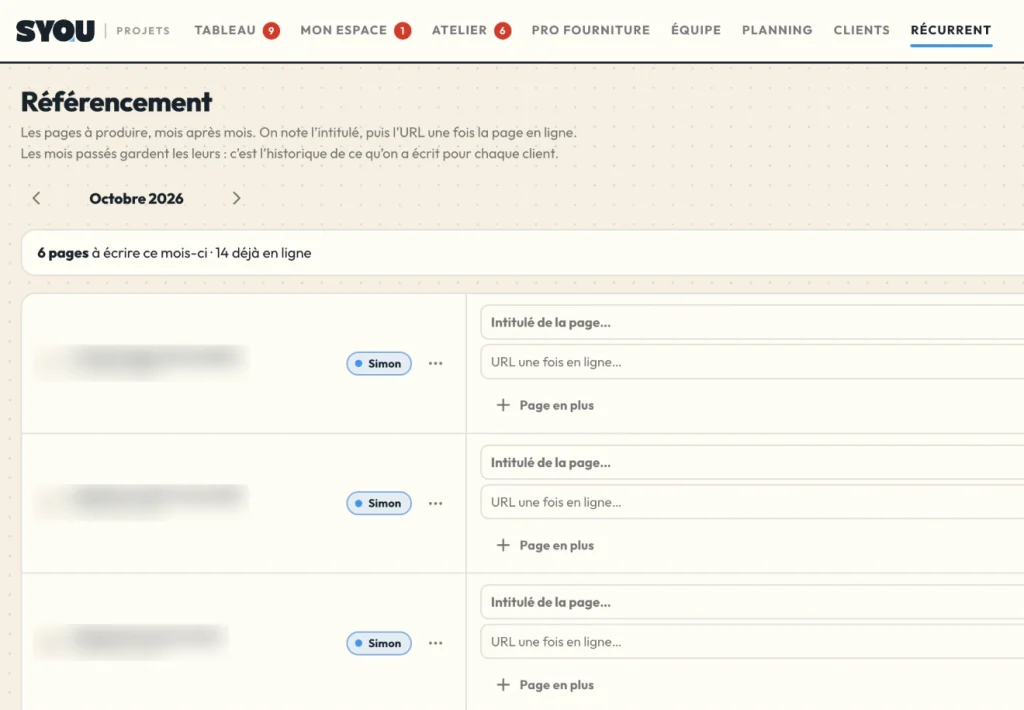Focus the first row's Intitulé de la page field

pos(752,323)
